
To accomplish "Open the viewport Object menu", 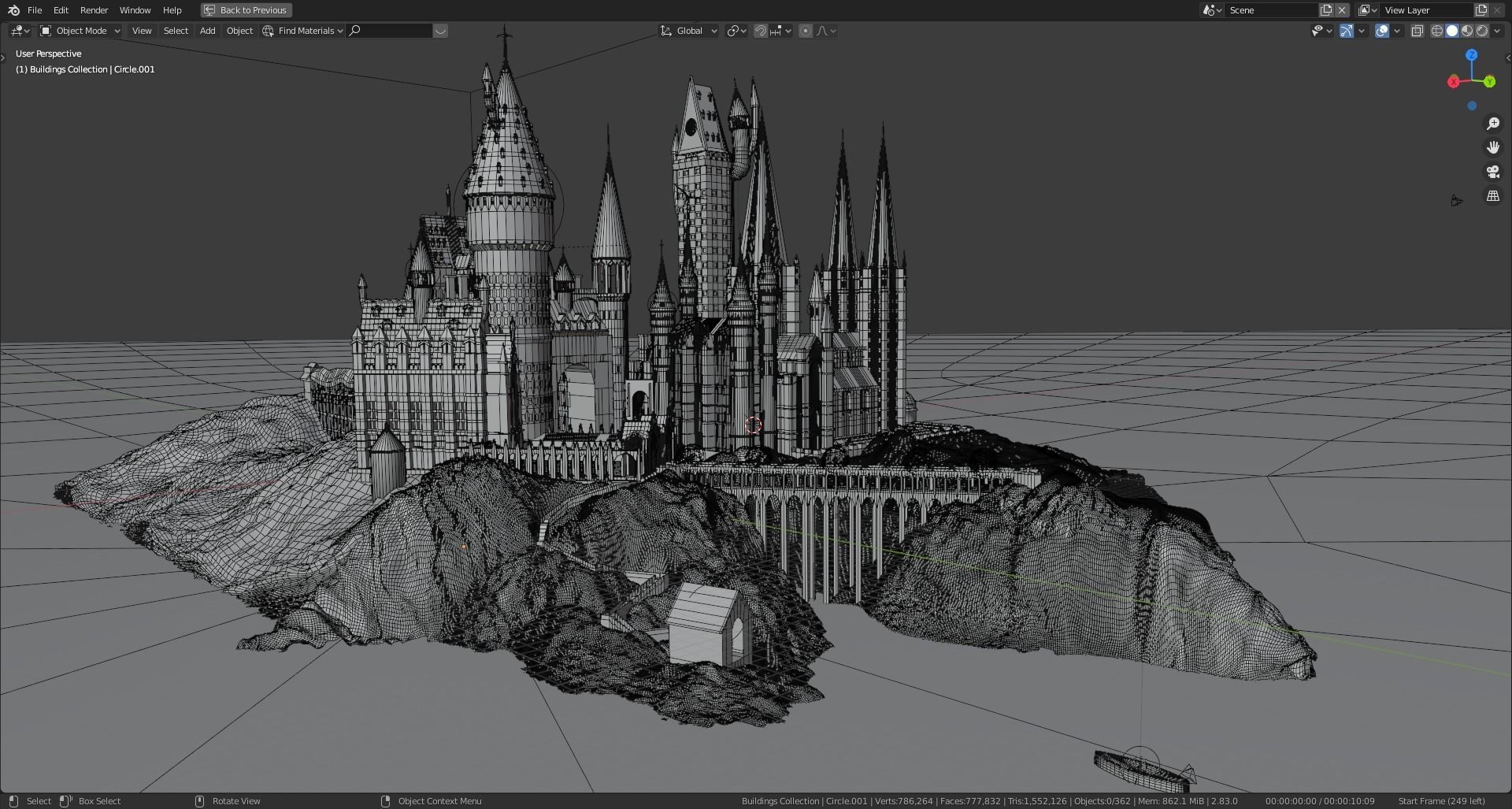I will (239, 31).
